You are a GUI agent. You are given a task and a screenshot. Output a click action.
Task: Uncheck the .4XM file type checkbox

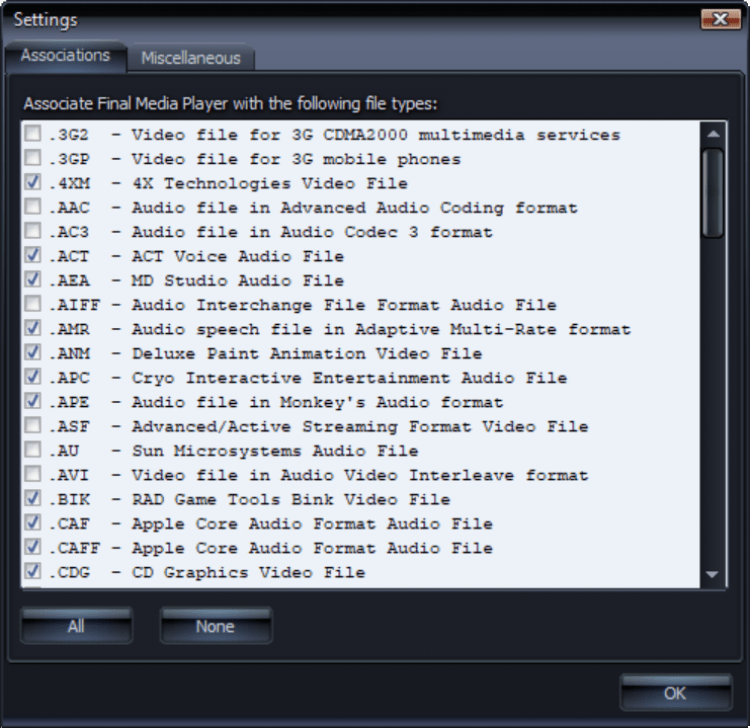(34, 183)
